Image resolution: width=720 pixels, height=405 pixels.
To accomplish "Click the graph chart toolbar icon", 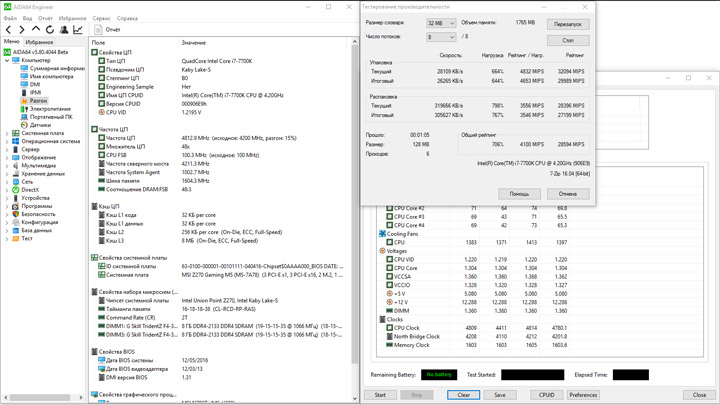I will point(78,30).
